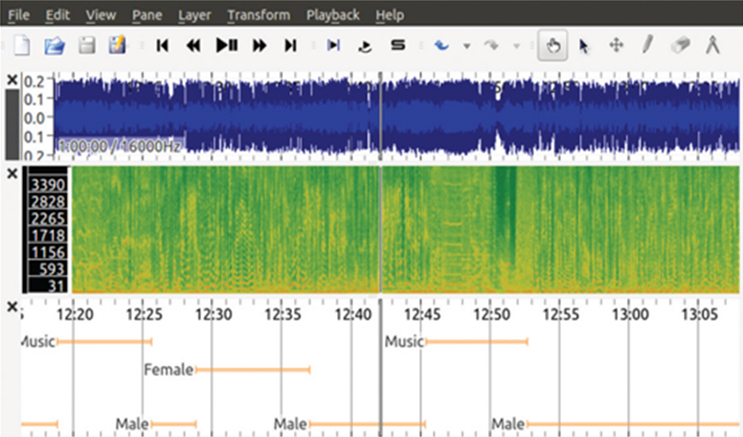
Task: Click the rewind double-arrow button
Action: (193, 46)
